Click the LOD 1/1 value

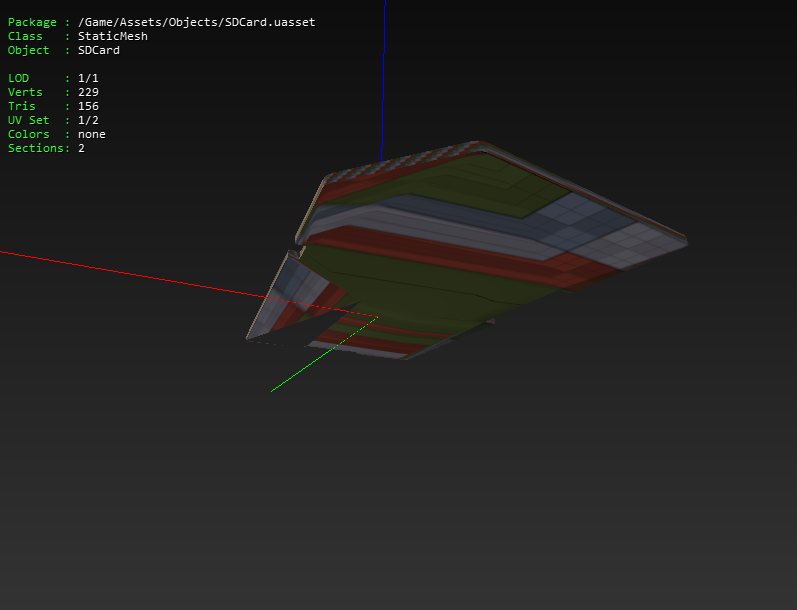point(88,78)
